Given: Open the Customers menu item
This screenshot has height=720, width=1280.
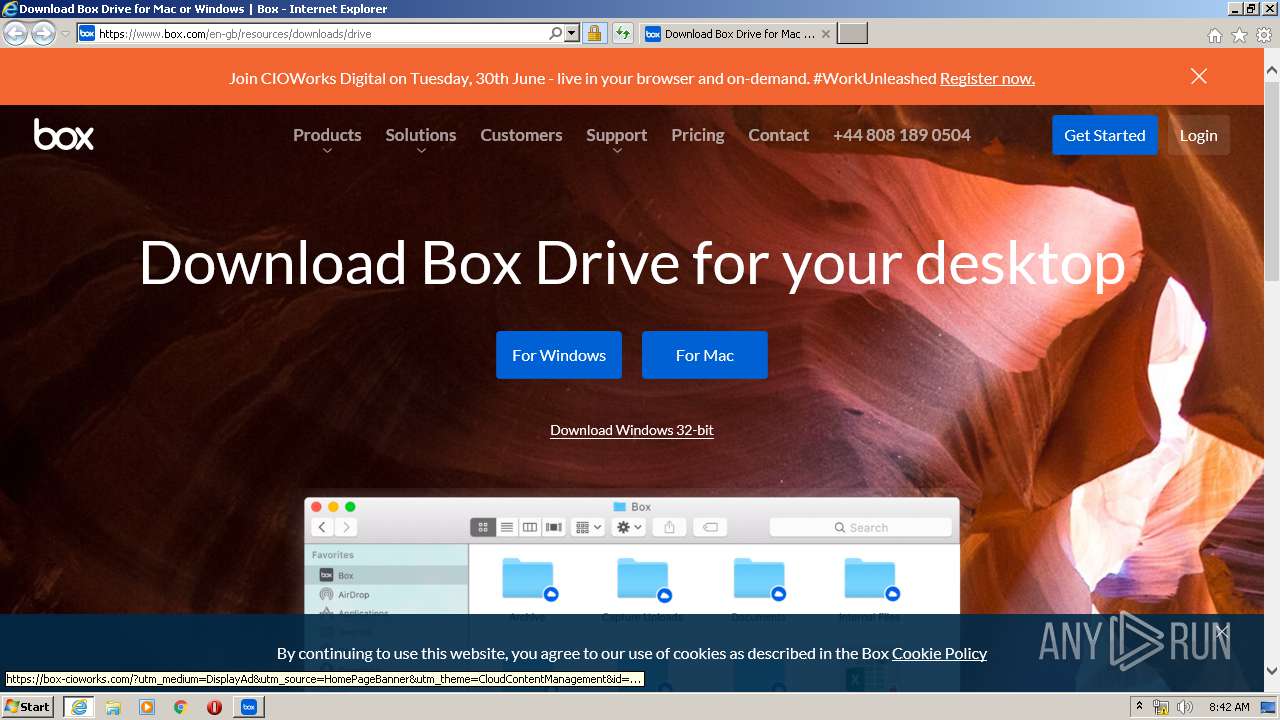Looking at the screenshot, I should 521,135.
